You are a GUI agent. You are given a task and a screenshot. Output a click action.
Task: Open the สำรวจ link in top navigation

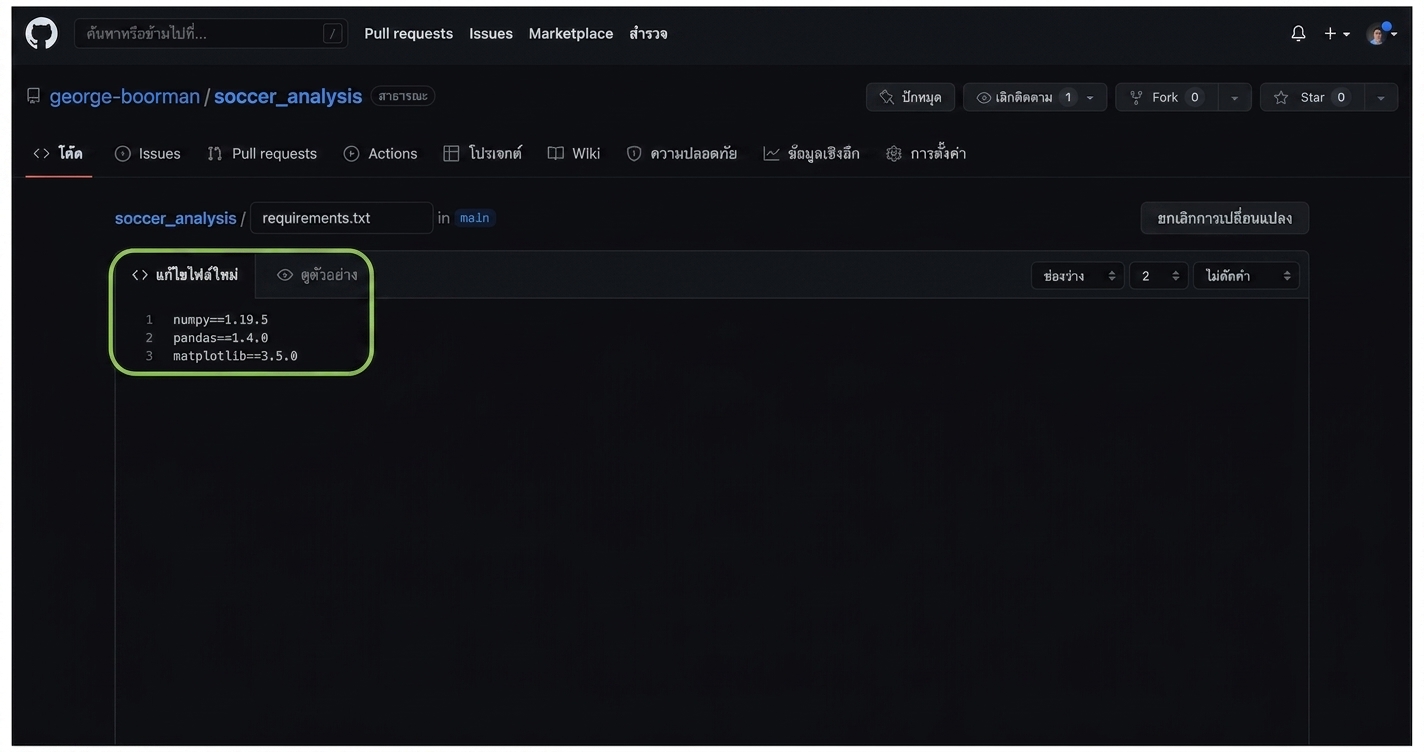coord(648,33)
